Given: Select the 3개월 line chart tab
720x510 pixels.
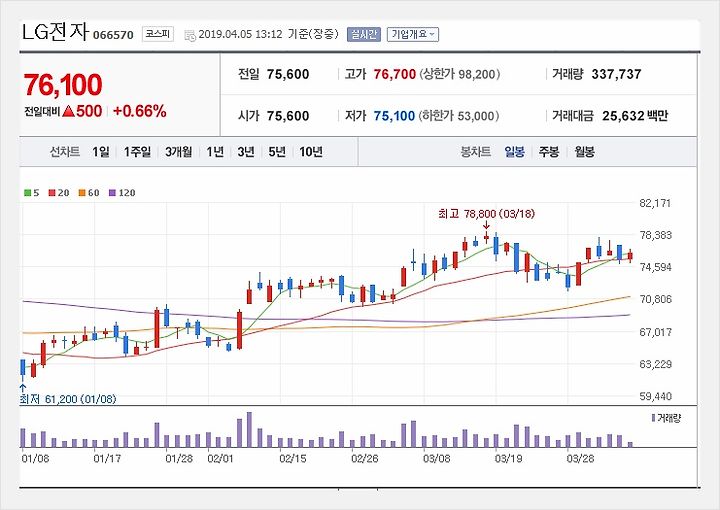Looking at the screenshot, I should pyautogui.click(x=178, y=152).
